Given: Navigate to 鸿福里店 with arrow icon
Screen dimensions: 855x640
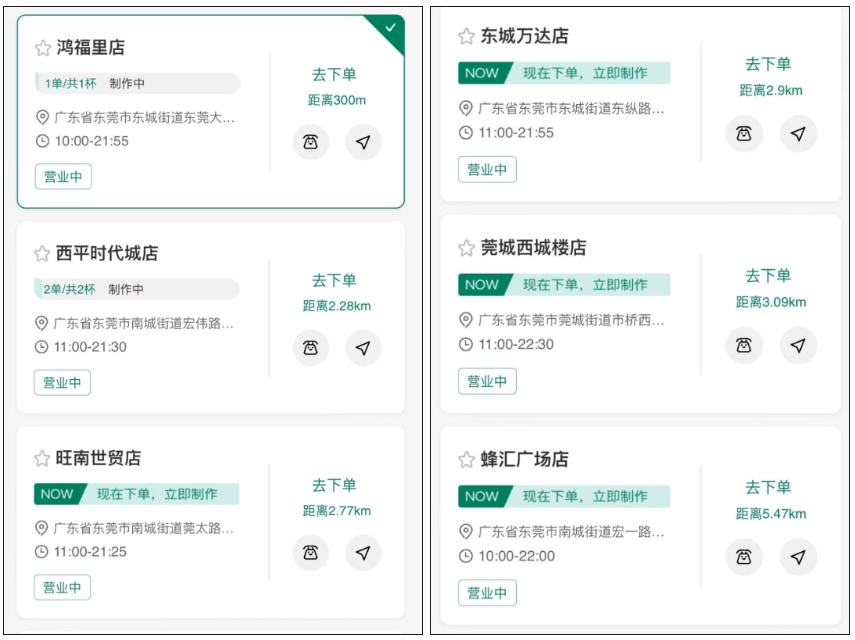Looking at the screenshot, I should click(x=363, y=142).
